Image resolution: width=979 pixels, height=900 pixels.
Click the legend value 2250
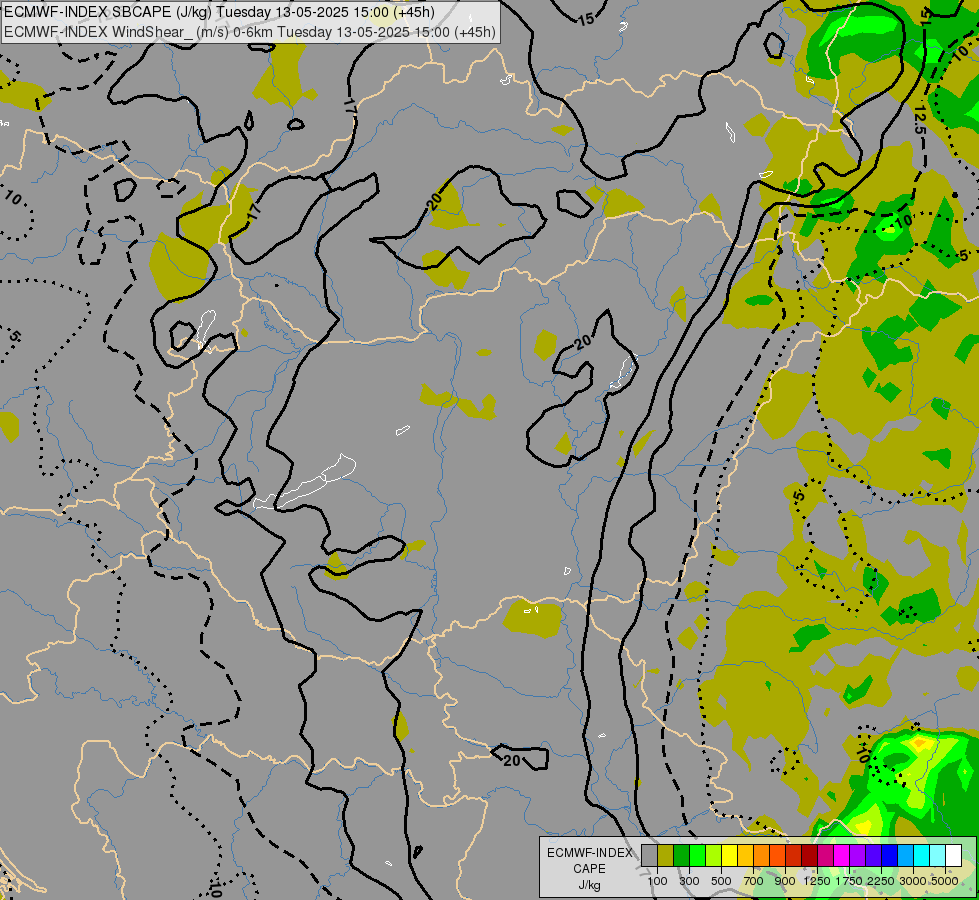click(881, 881)
